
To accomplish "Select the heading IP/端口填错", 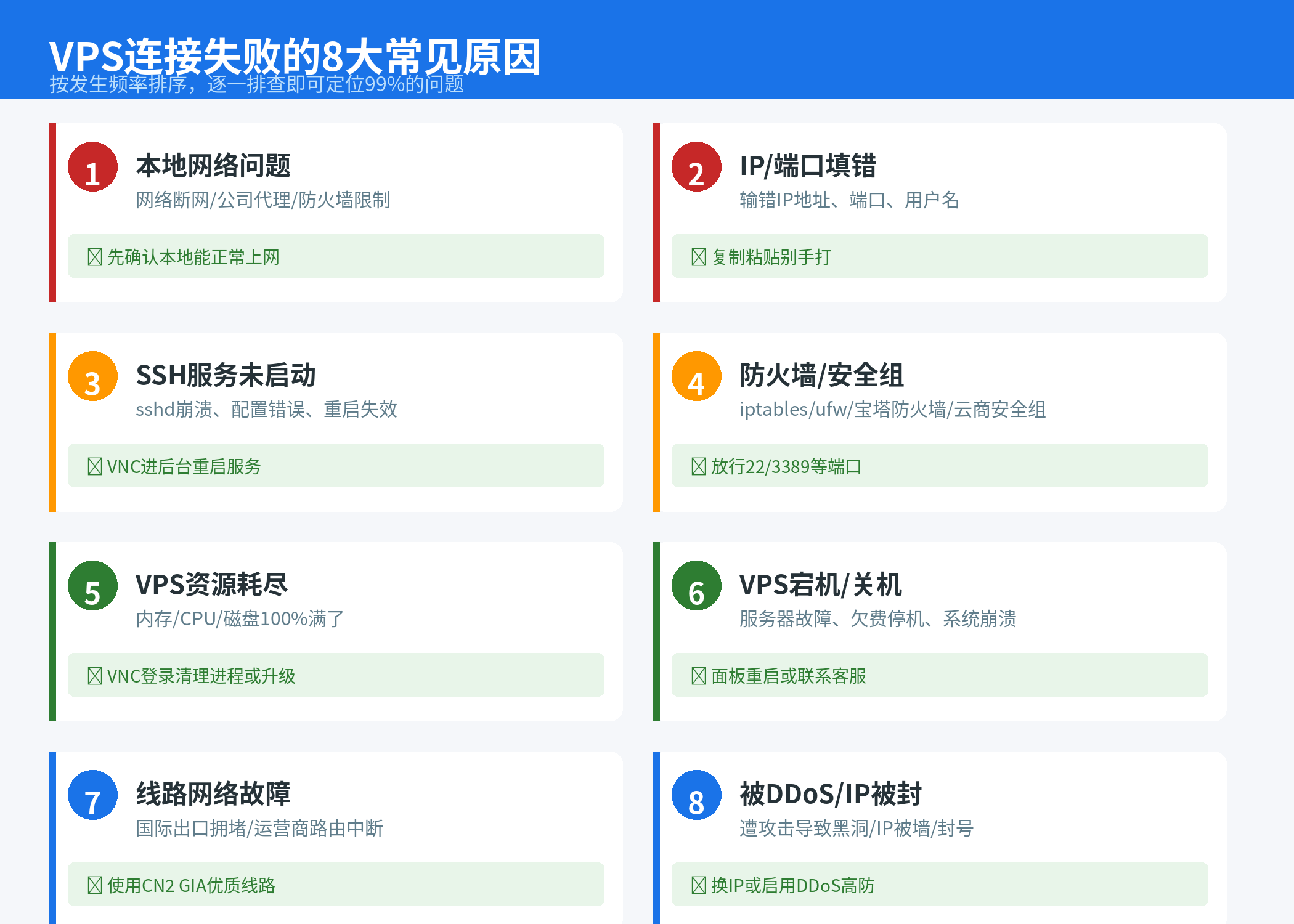I will pos(808,166).
